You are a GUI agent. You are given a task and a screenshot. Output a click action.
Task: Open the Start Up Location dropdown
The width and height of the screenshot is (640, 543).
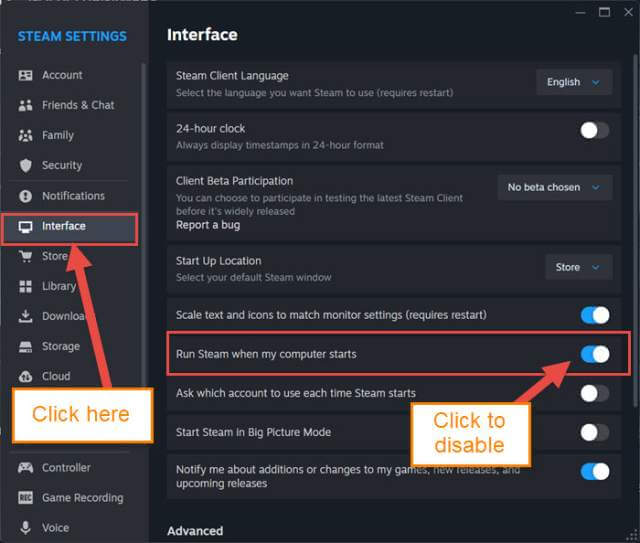578,267
